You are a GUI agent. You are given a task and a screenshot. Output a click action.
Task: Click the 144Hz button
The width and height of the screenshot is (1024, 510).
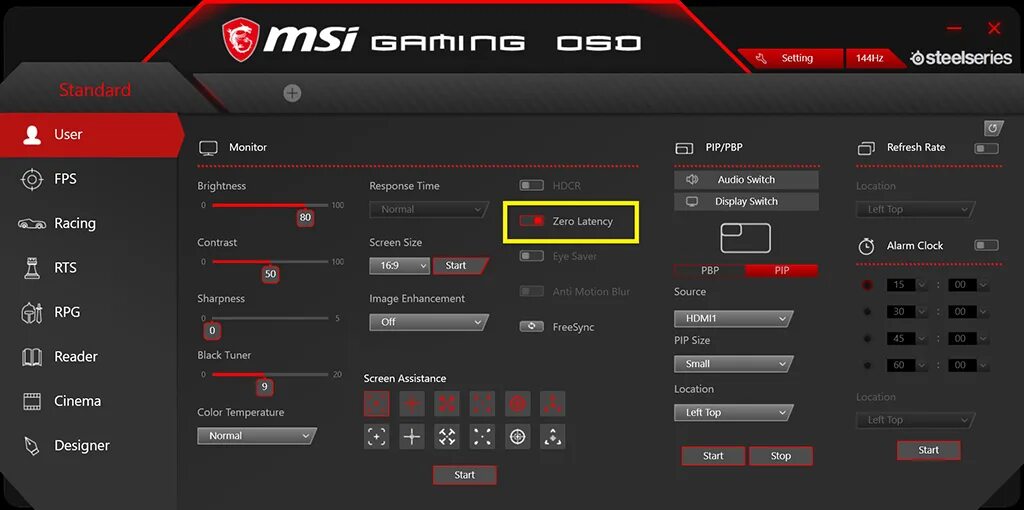coord(873,58)
